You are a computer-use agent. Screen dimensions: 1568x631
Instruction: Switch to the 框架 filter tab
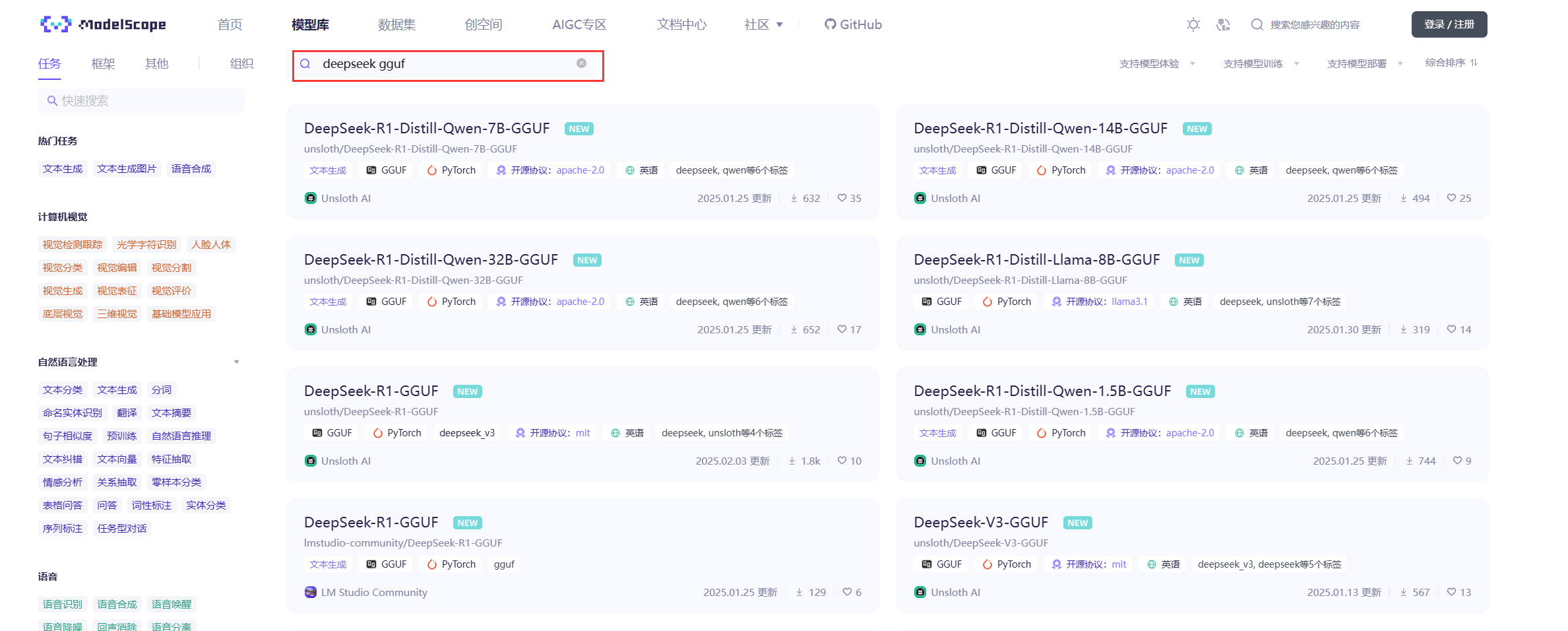click(103, 63)
